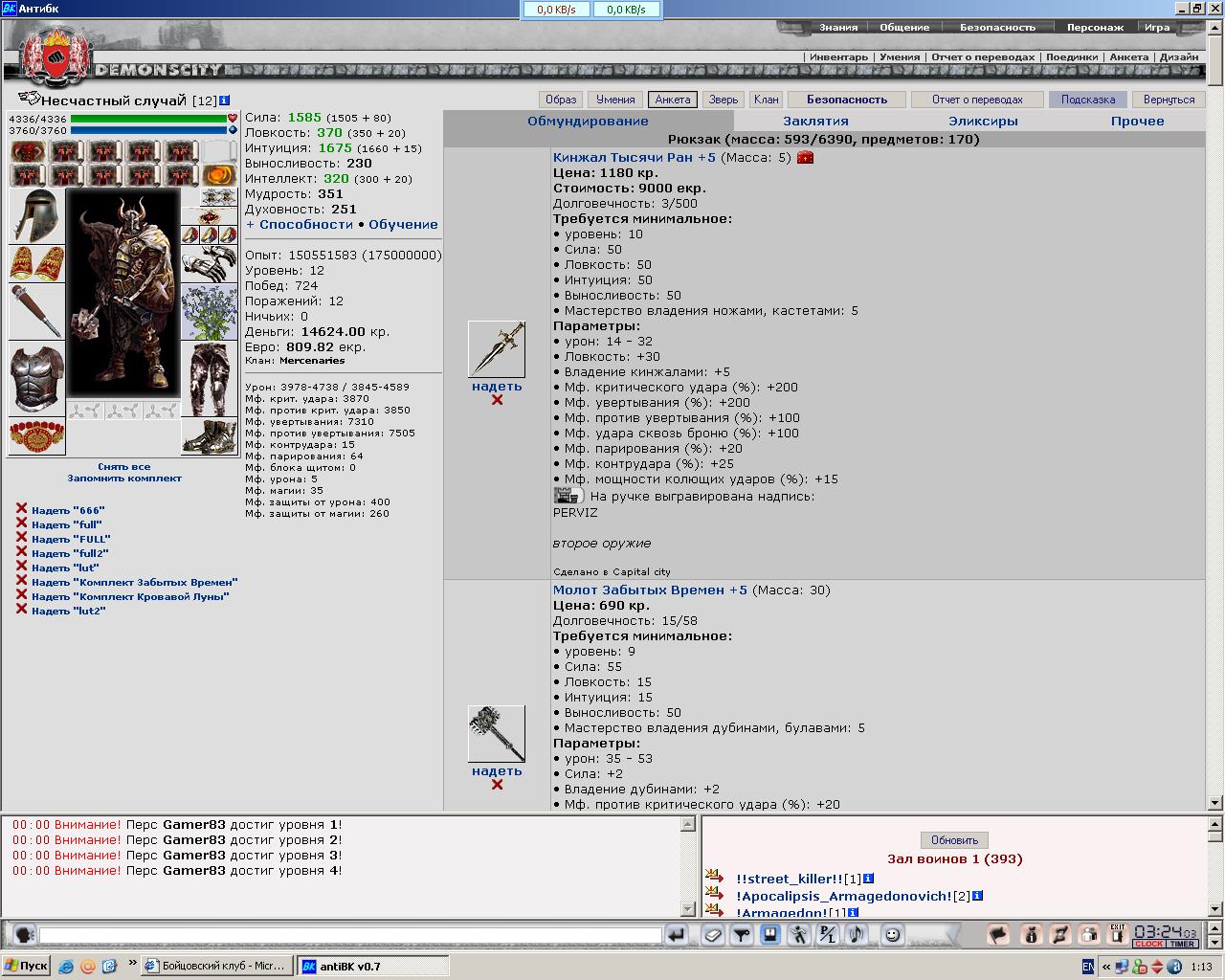Open the Персонаж top menu
Screen dimensions: 1225x980
1095,27
